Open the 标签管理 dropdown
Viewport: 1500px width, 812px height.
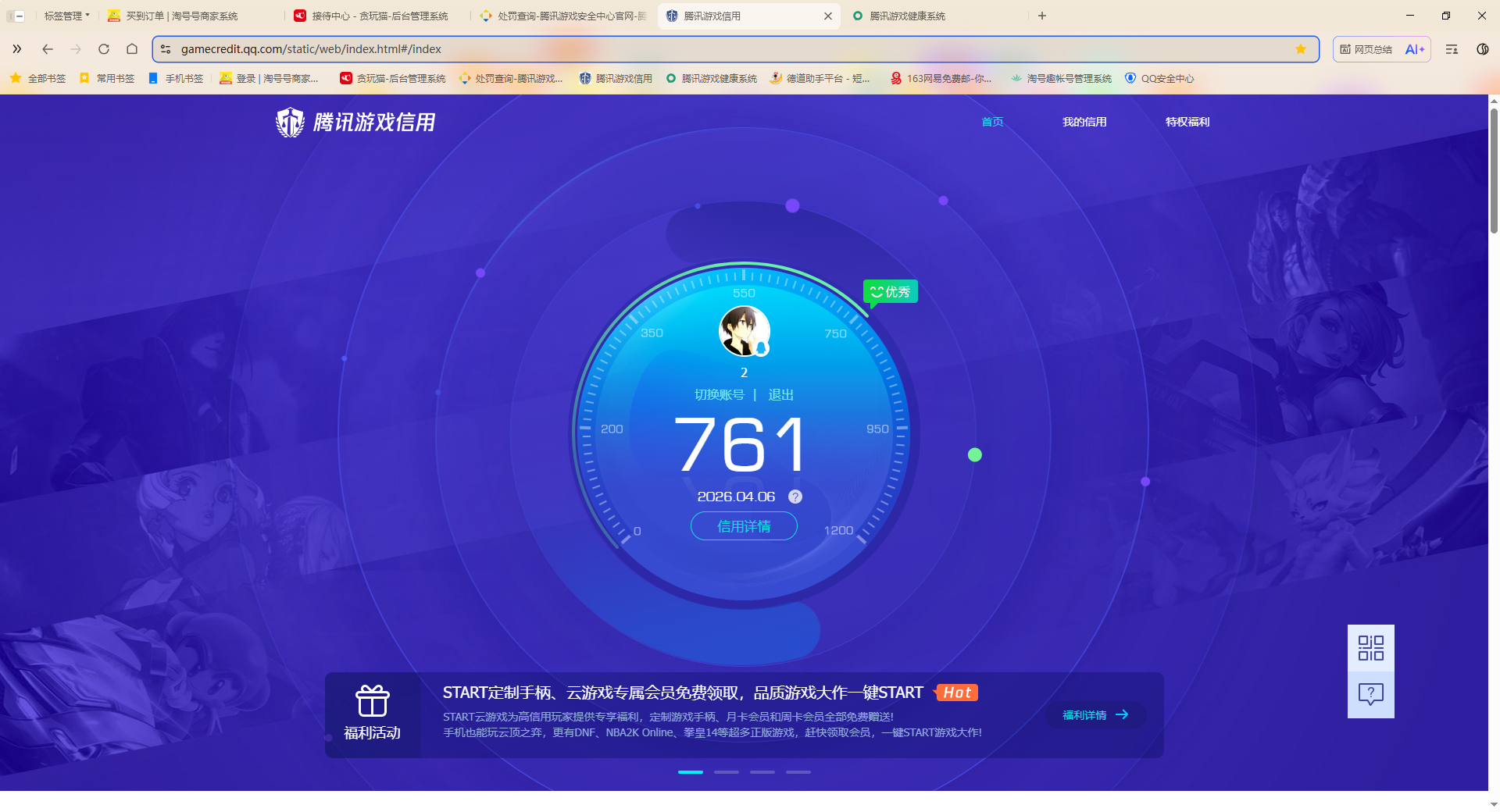(66, 15)
